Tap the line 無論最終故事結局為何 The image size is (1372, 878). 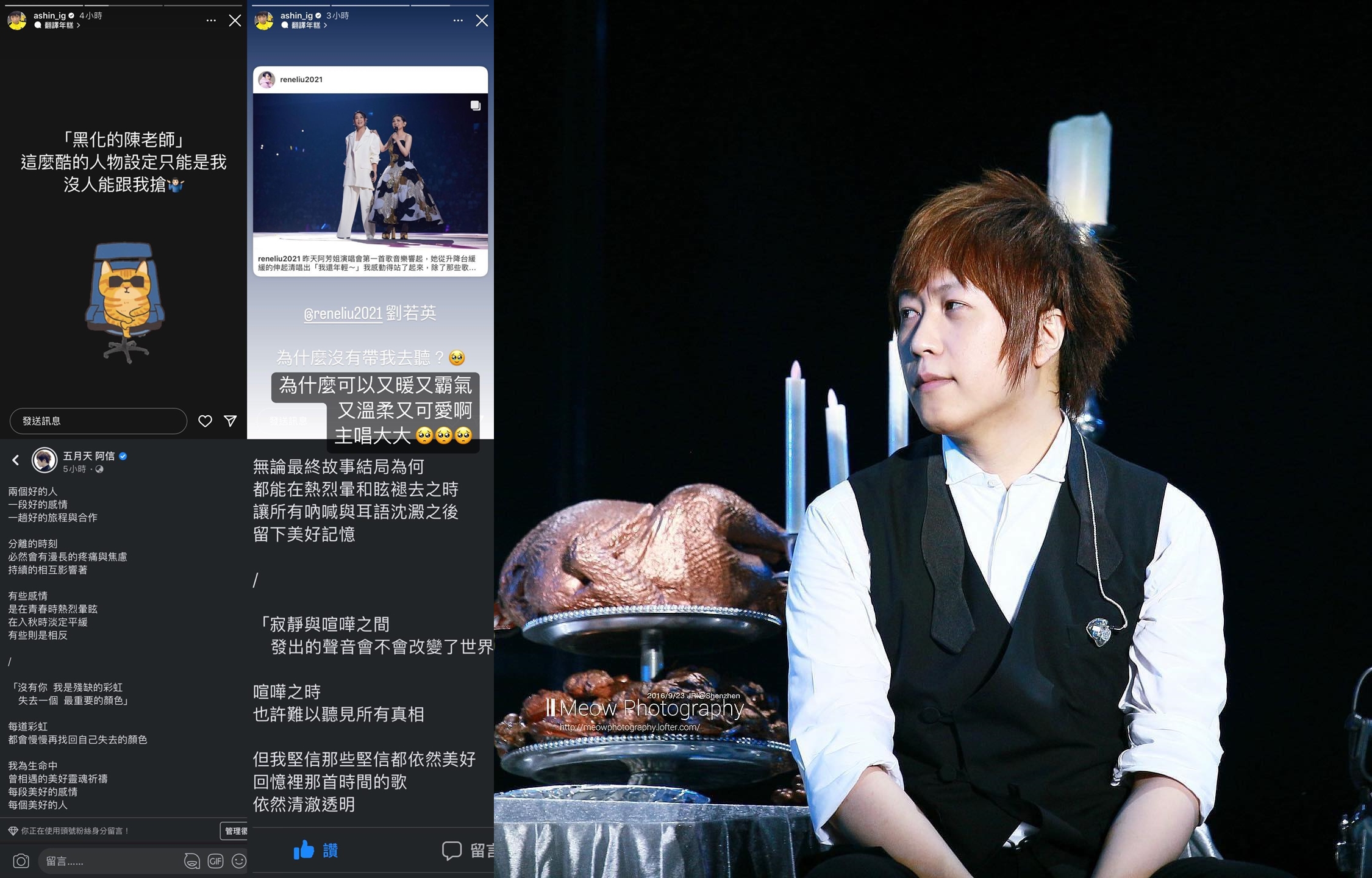(x=338, y=467)
